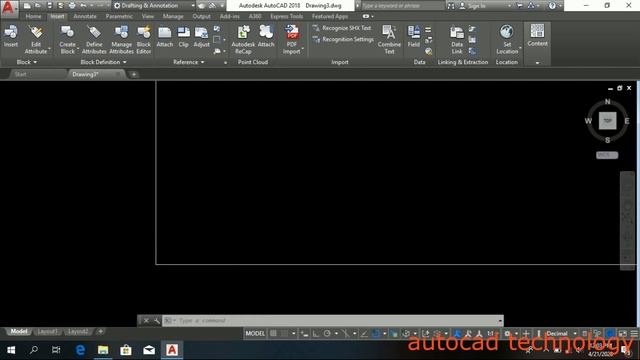Click the Attach reference tool

point(165,36)
